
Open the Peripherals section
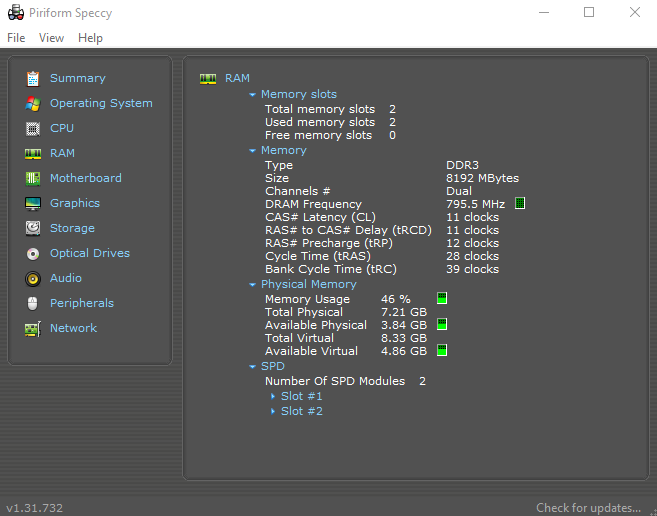[82, 303]
